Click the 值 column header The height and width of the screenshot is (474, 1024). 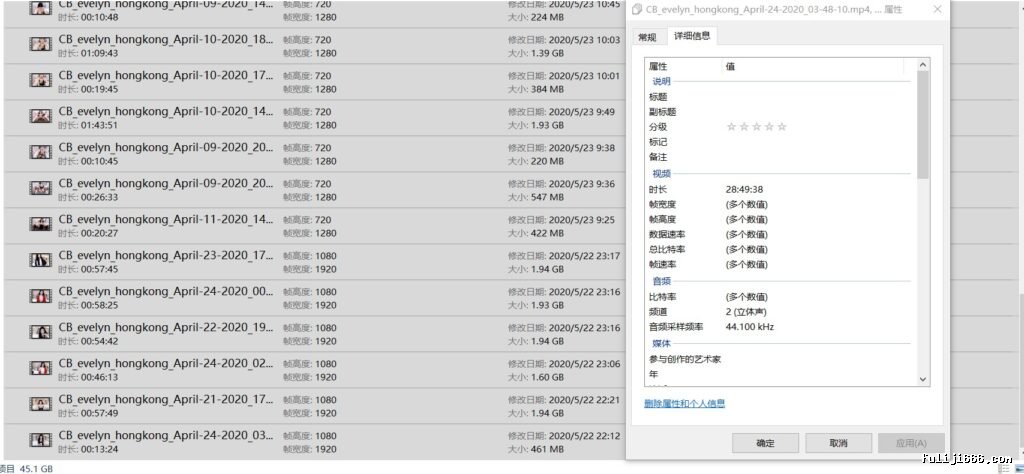pyautogui.click(x=812, y=66)
